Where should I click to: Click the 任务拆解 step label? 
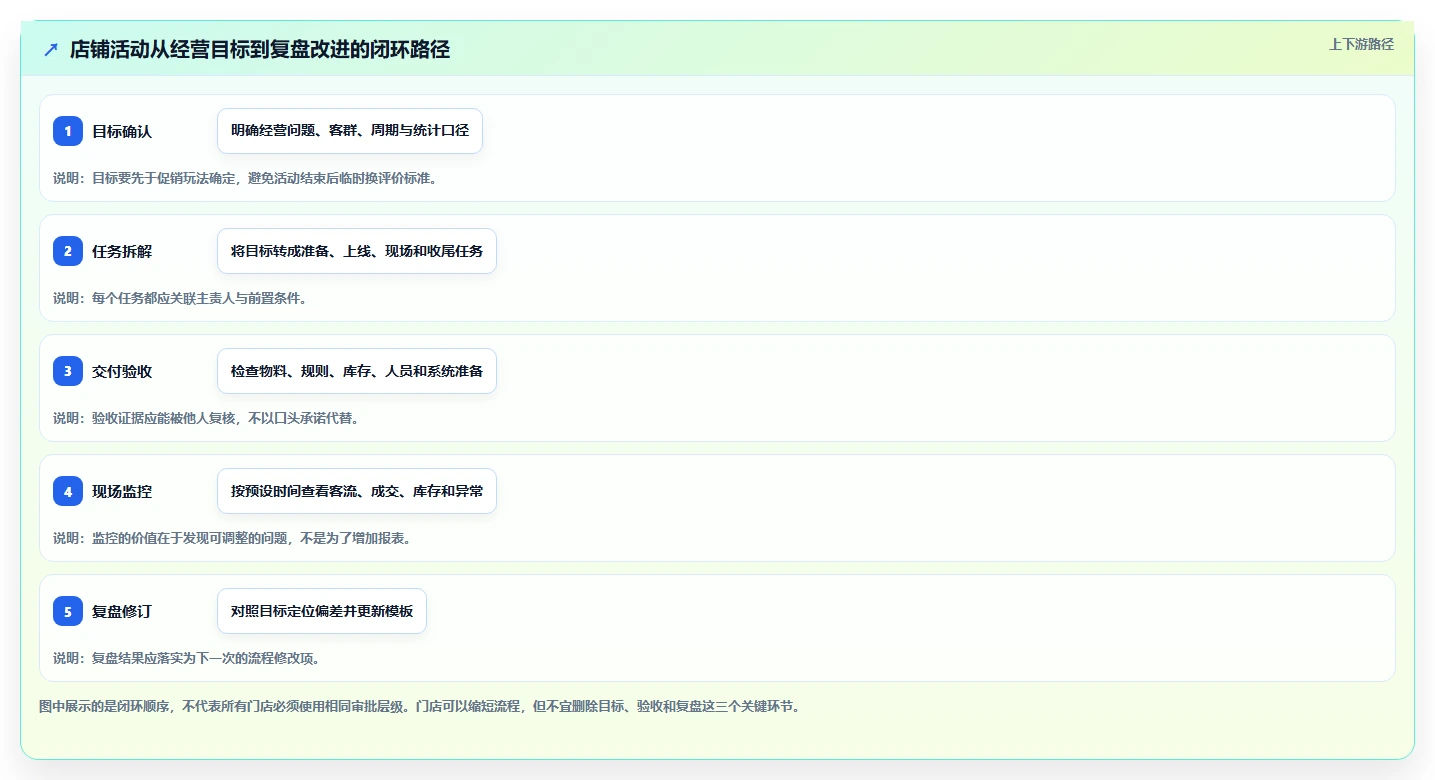click(x=122, y=251)
